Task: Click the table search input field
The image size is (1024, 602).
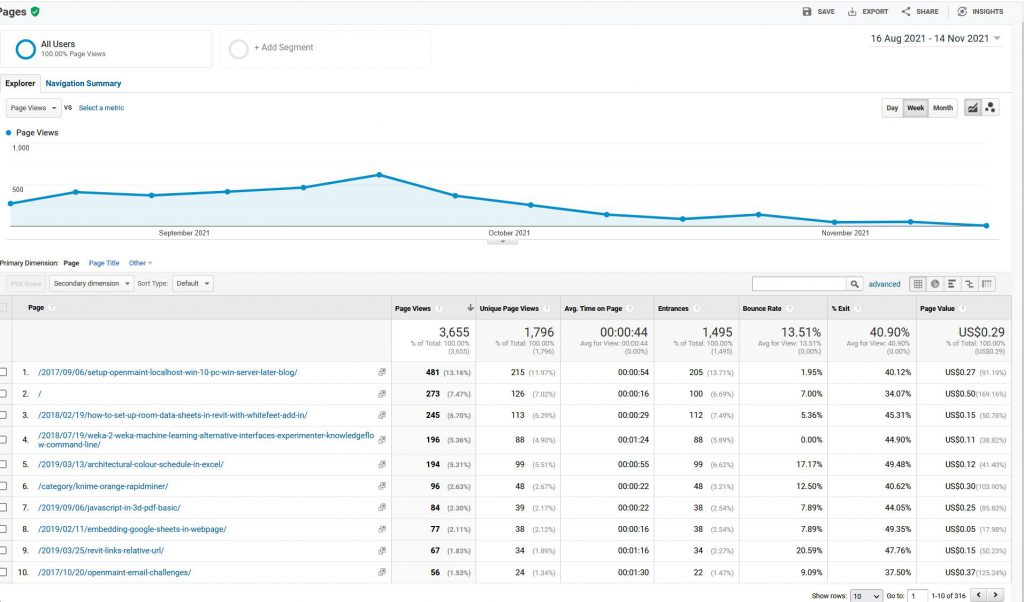Action: coord(798,284)
